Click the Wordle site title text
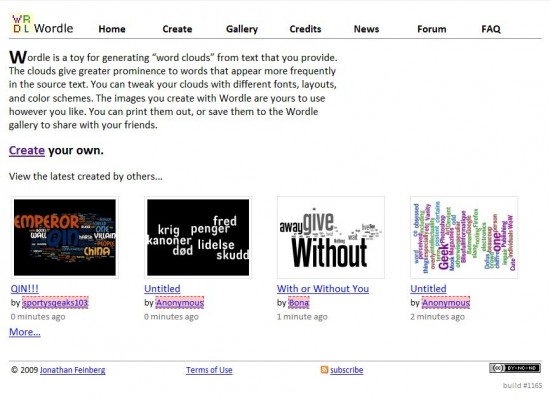The height and width of the screenshot is (402, 550). point(54,28)
